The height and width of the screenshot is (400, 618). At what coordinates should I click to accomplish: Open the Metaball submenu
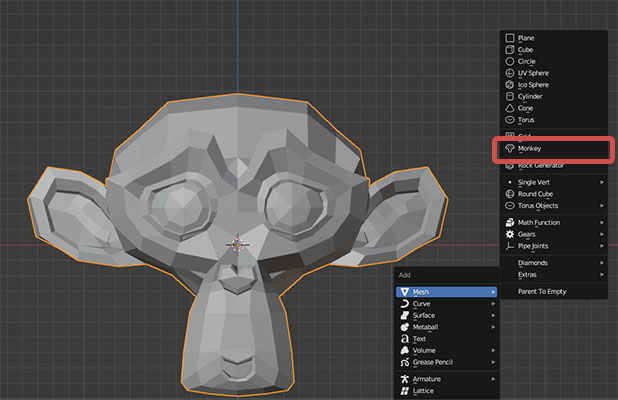(x=447, y=327)
